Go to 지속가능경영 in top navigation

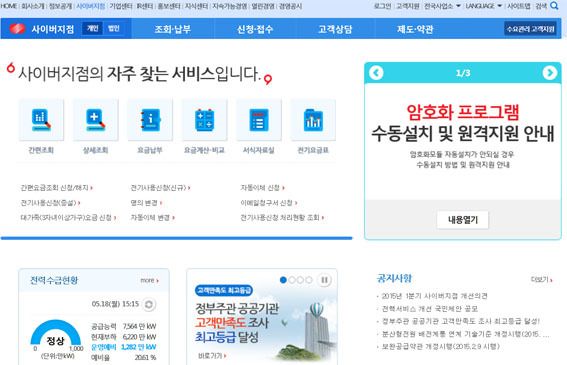click(230, 6)
